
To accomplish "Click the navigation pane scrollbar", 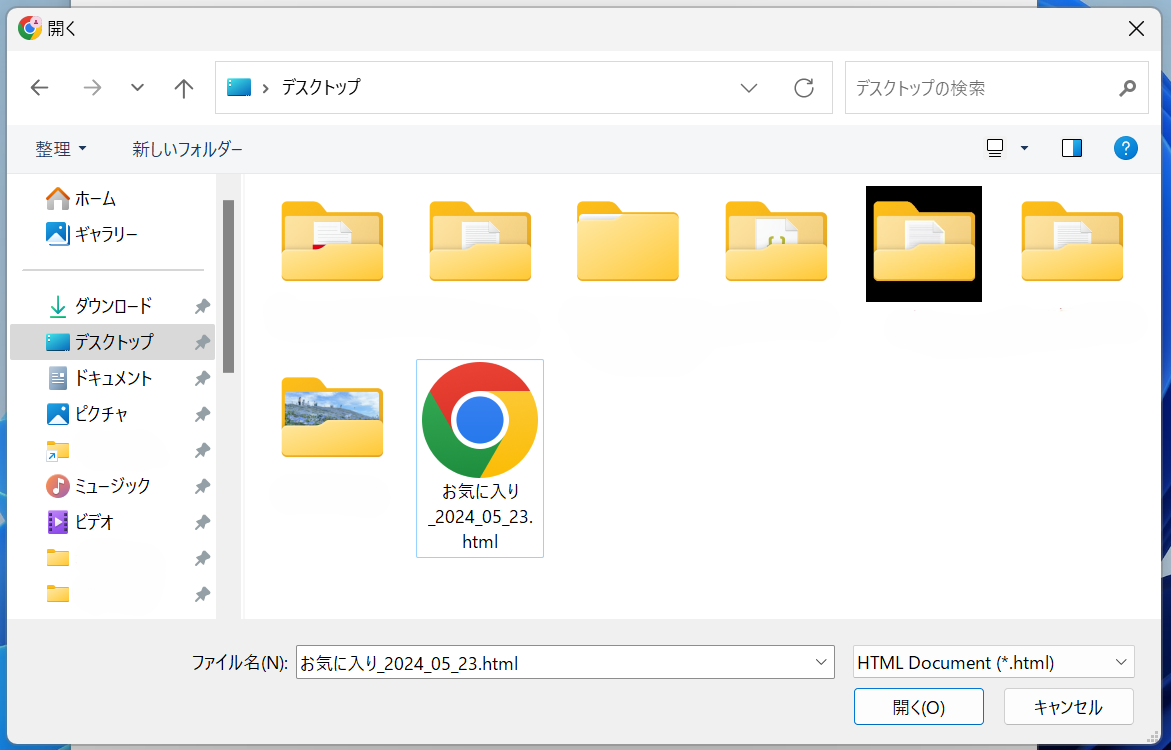I will tap(229, 286).
